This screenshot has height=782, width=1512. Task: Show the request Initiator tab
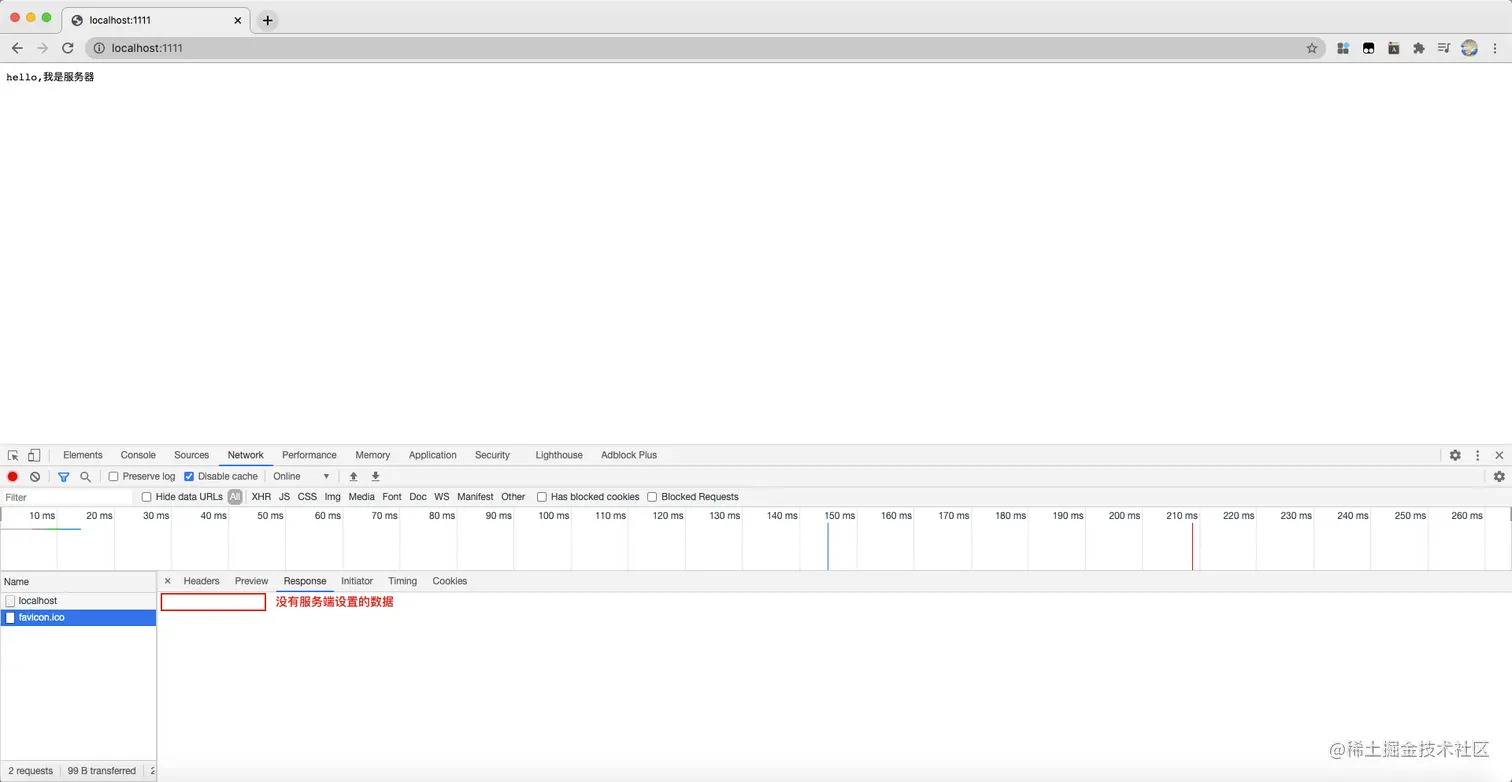coord(357,581)
